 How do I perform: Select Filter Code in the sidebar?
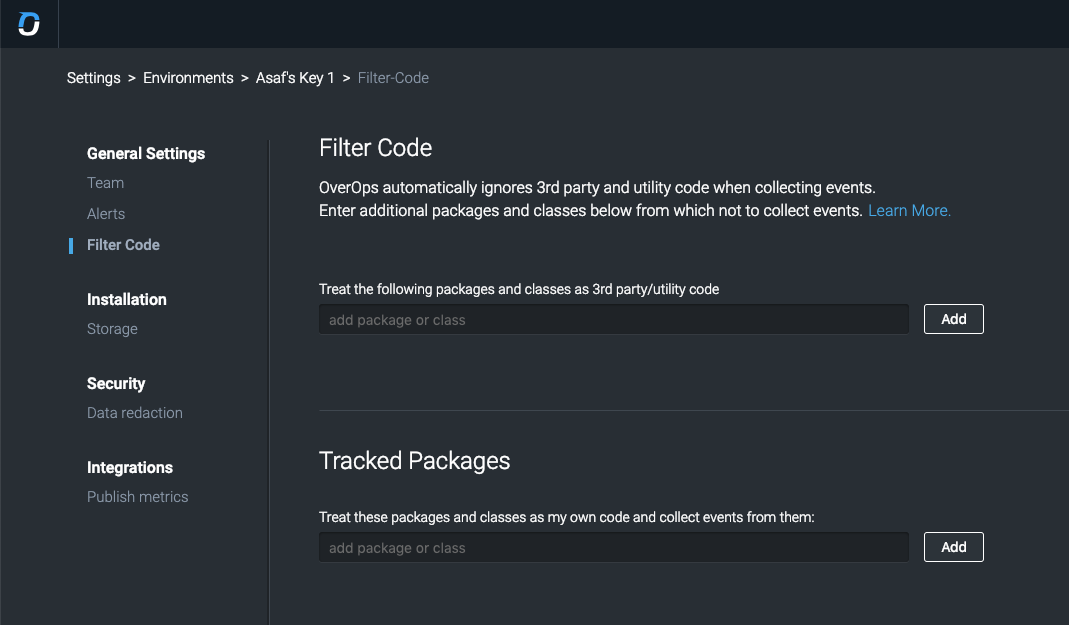point(123,245)
